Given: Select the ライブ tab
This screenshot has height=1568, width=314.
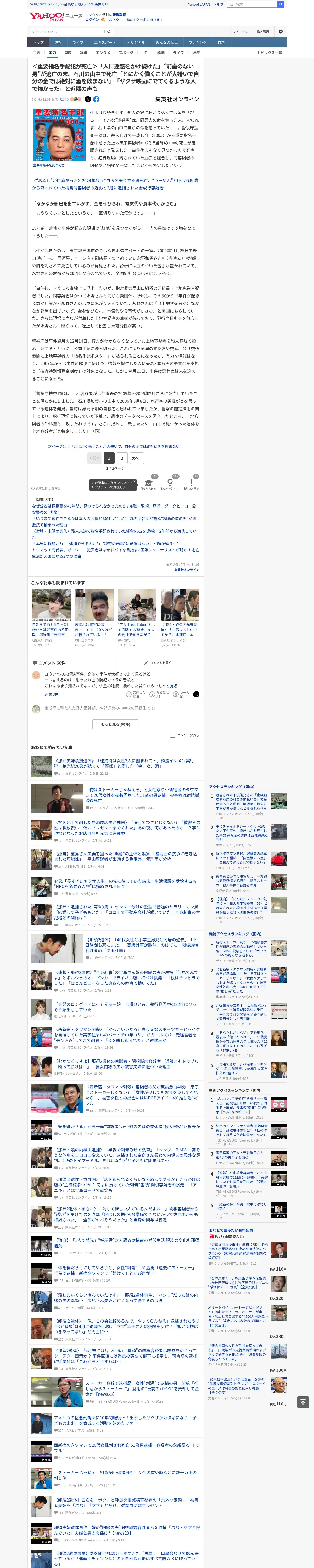Looking at the screenshot, I should (x=78, y=43).
